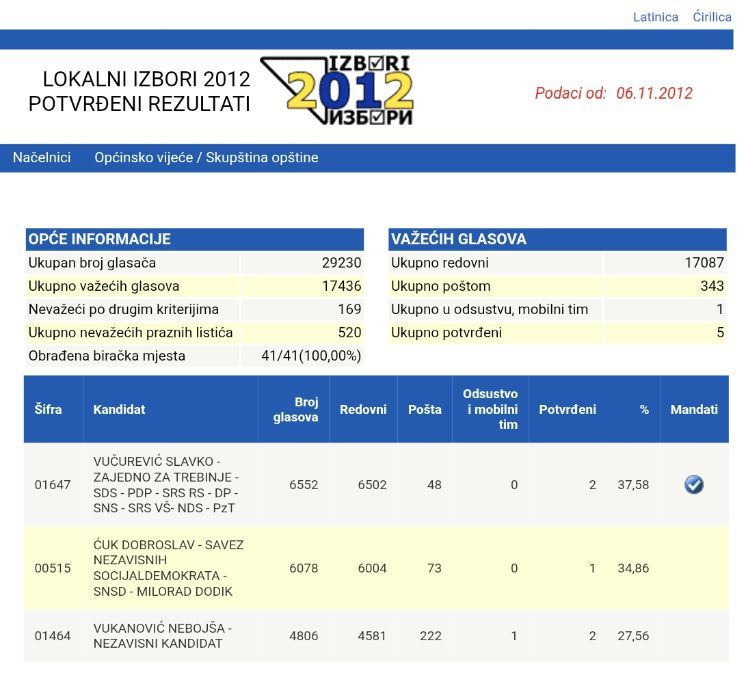Click the Važećih glasova section header

click(x=557, y=239)
